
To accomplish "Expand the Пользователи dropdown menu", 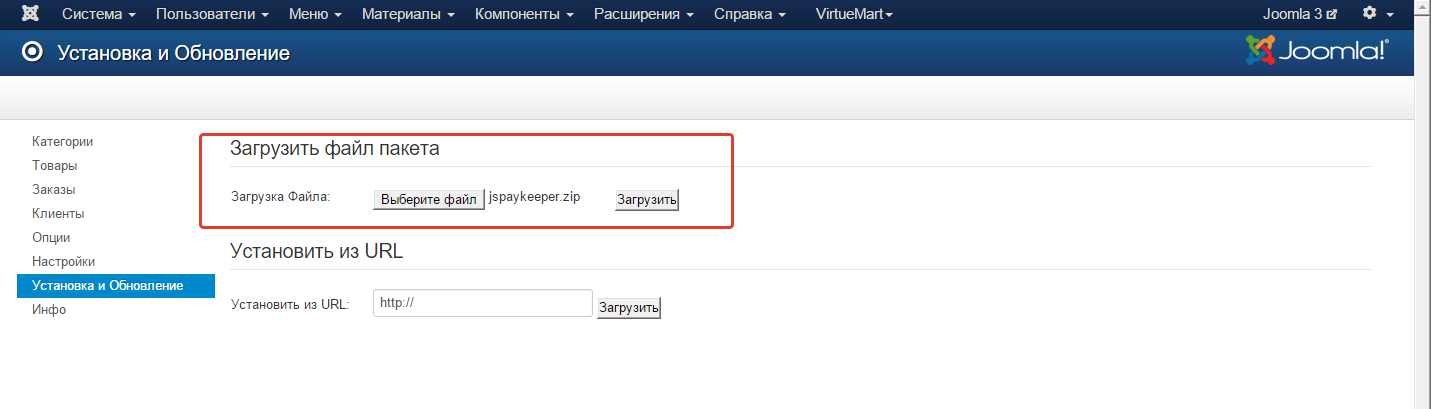I will 212,15.
